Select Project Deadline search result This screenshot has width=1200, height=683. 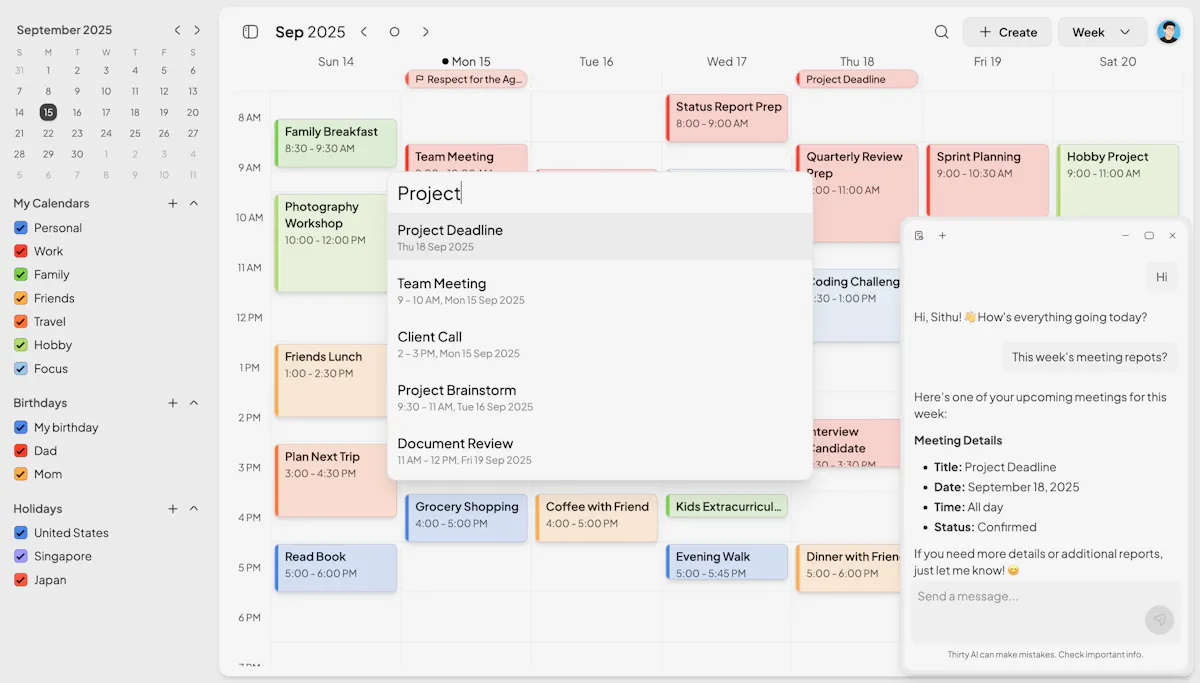point(600,237)
